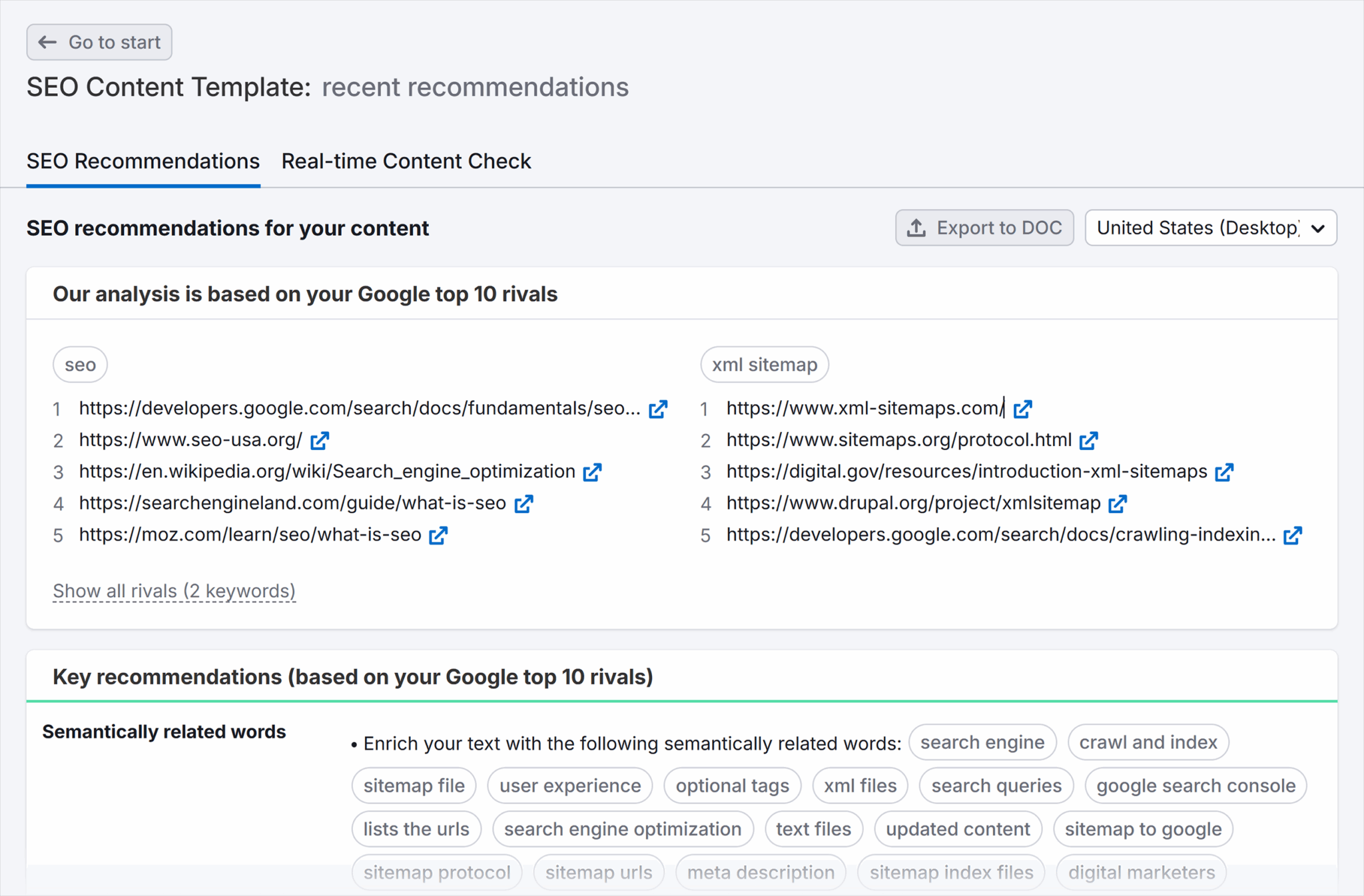The height and width of the screenshot is (896, 1364).
Task: Click the user experience word chip
Action: (x=570, y=785)
